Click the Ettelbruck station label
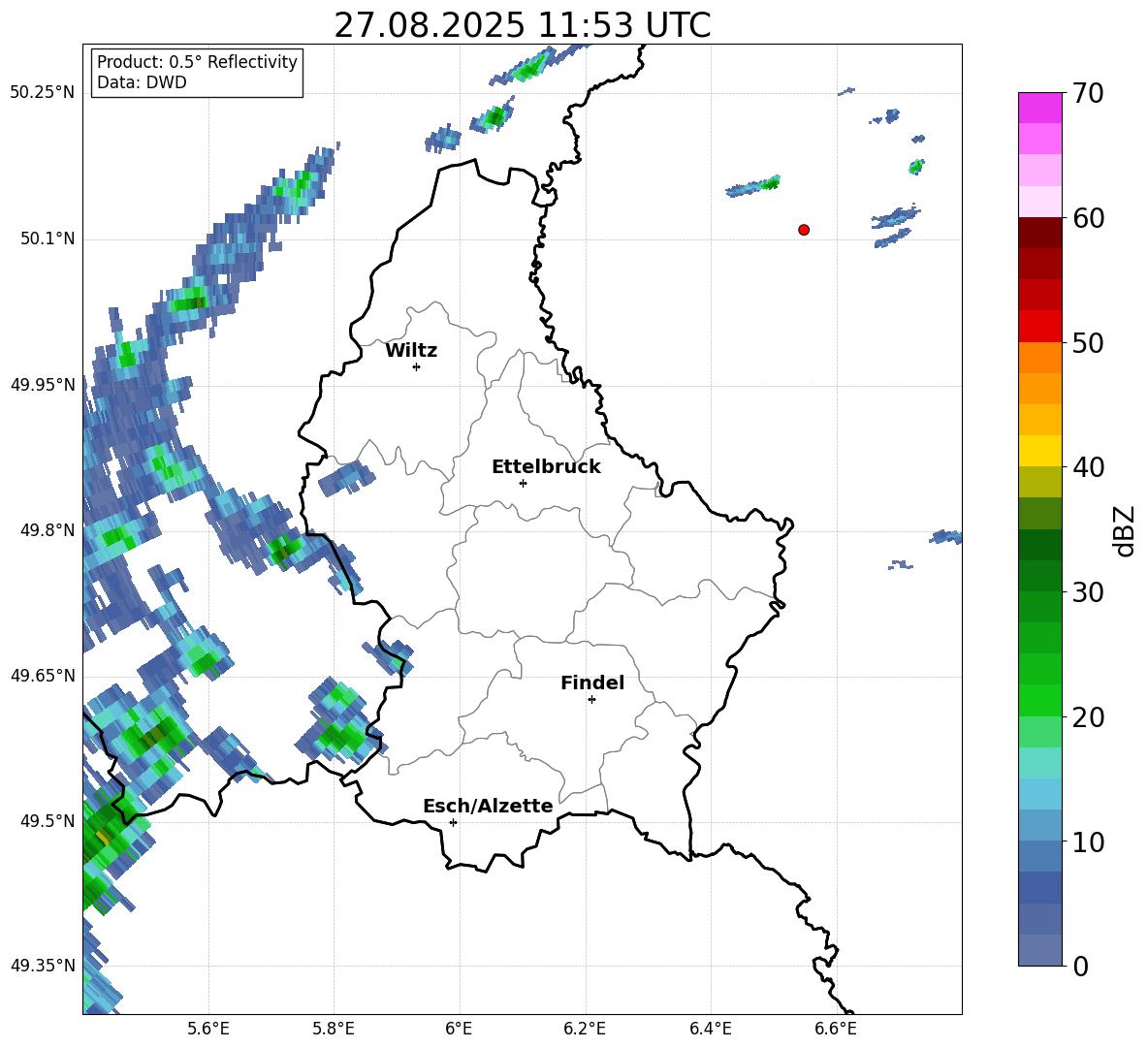1148x1048 pixels. pyautogui.click(x=546, y=467)
